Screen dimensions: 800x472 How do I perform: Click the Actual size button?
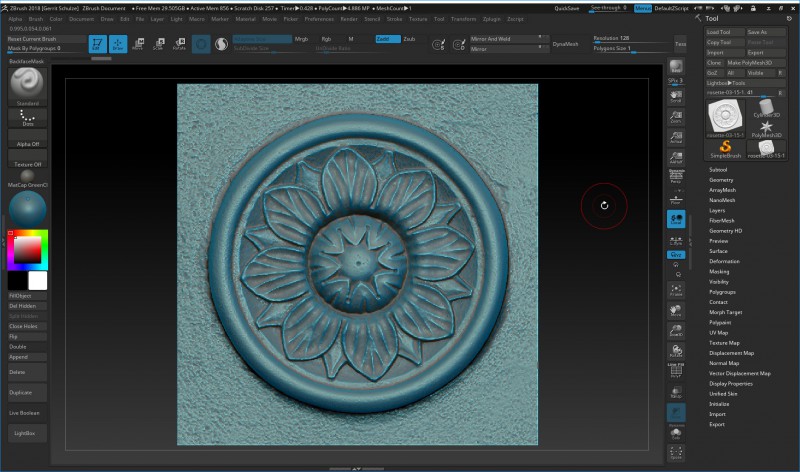[676, 137]
